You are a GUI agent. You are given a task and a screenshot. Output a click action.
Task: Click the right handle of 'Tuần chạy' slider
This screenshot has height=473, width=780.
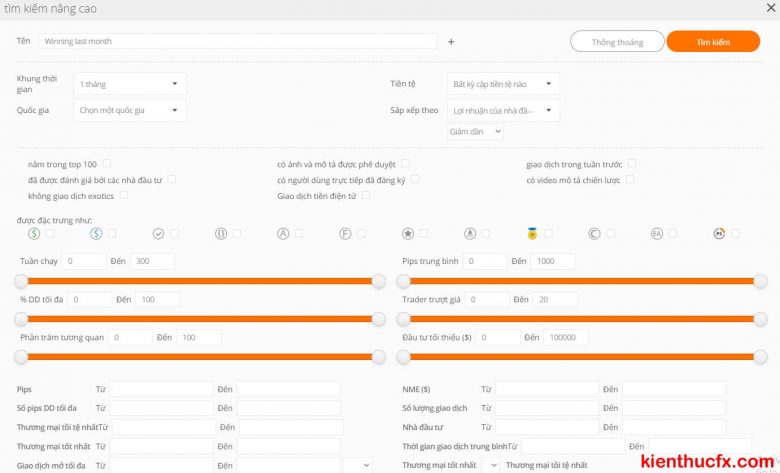pyautogui.click(x=378, y=282)
